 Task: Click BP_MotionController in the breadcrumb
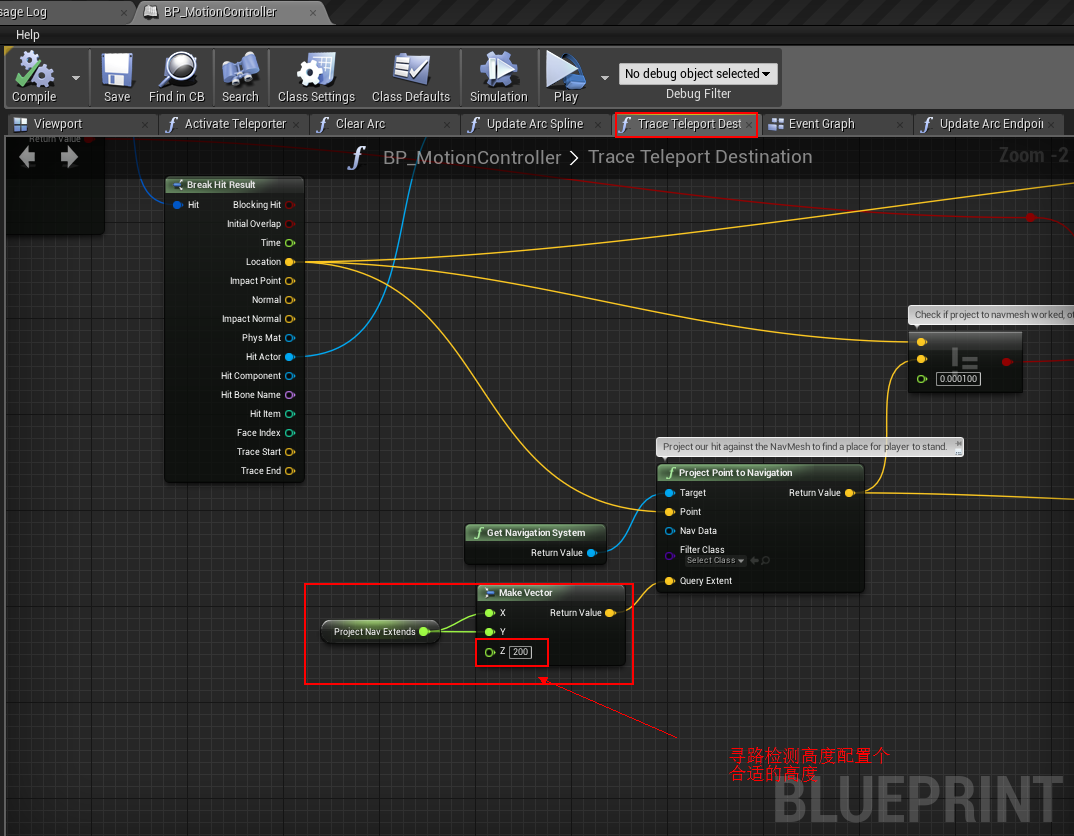click(x=472, y=158)
